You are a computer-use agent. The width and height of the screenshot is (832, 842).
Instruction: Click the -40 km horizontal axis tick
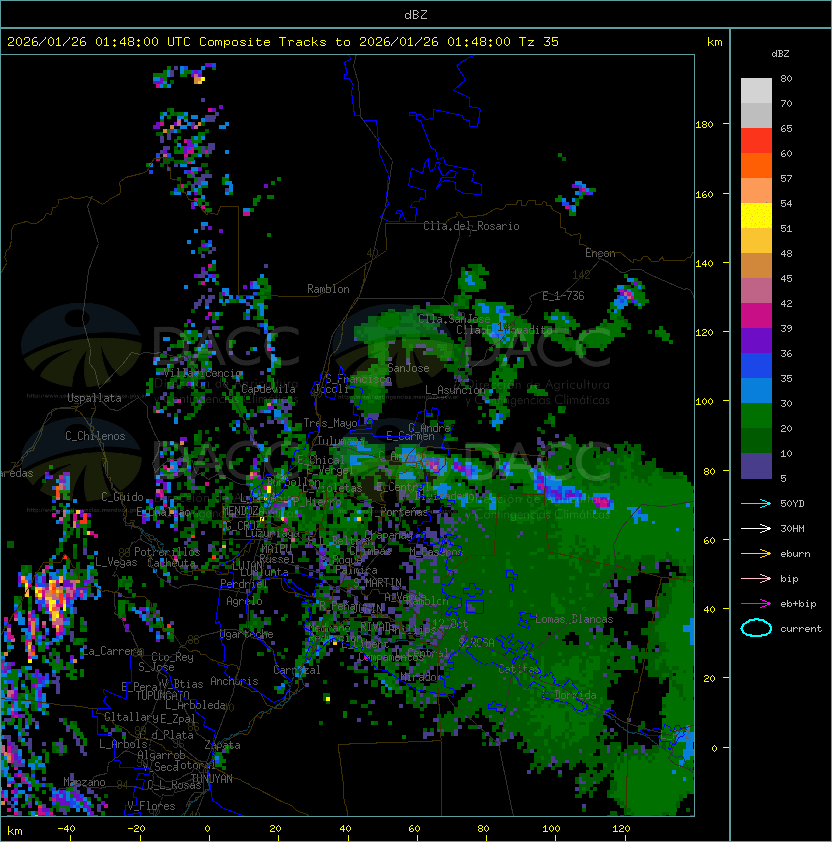pos(66,829)
